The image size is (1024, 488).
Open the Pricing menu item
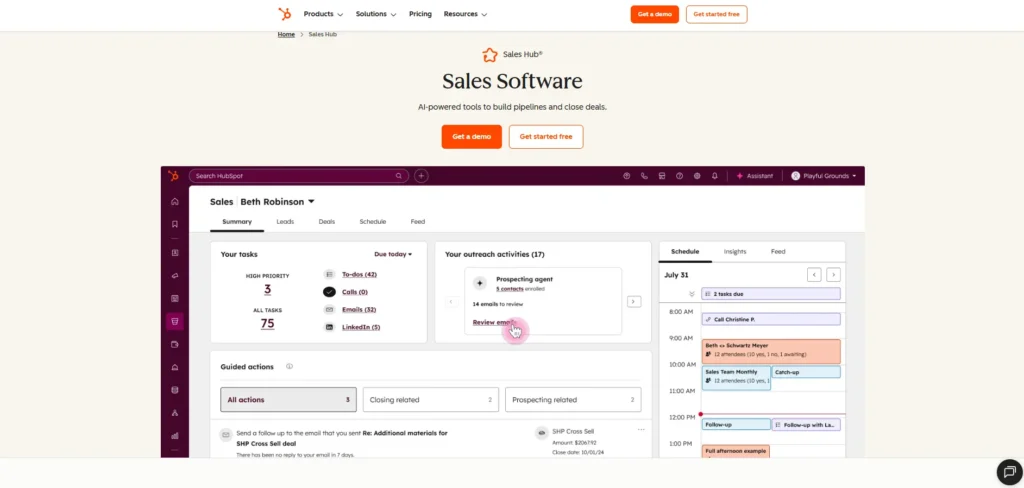pyautogui.click(x=421, y=14)
